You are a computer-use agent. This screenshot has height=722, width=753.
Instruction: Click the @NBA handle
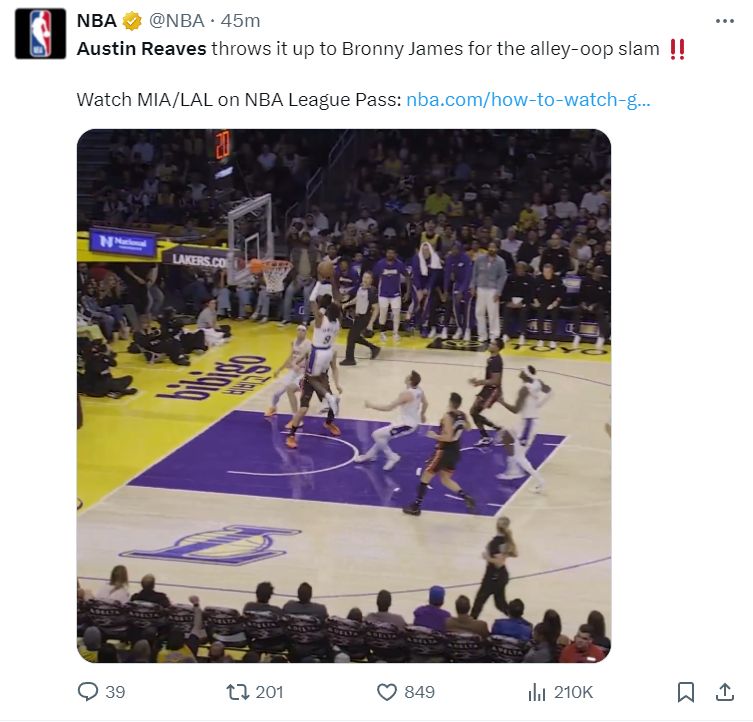tap(179, 21)
